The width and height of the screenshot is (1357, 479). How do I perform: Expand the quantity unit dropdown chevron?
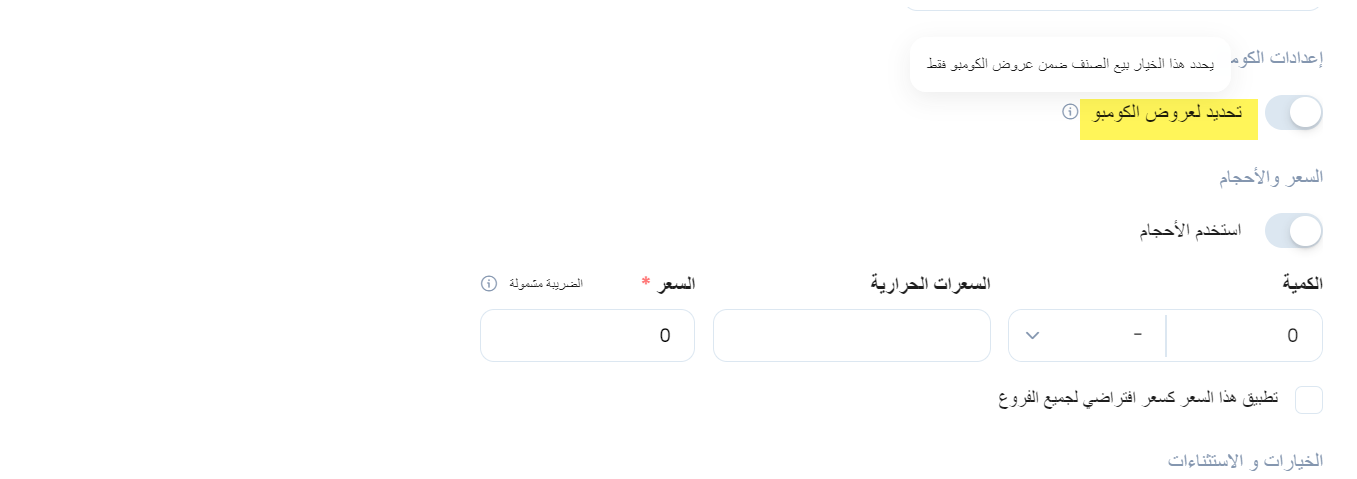(x=1033, y=335)
